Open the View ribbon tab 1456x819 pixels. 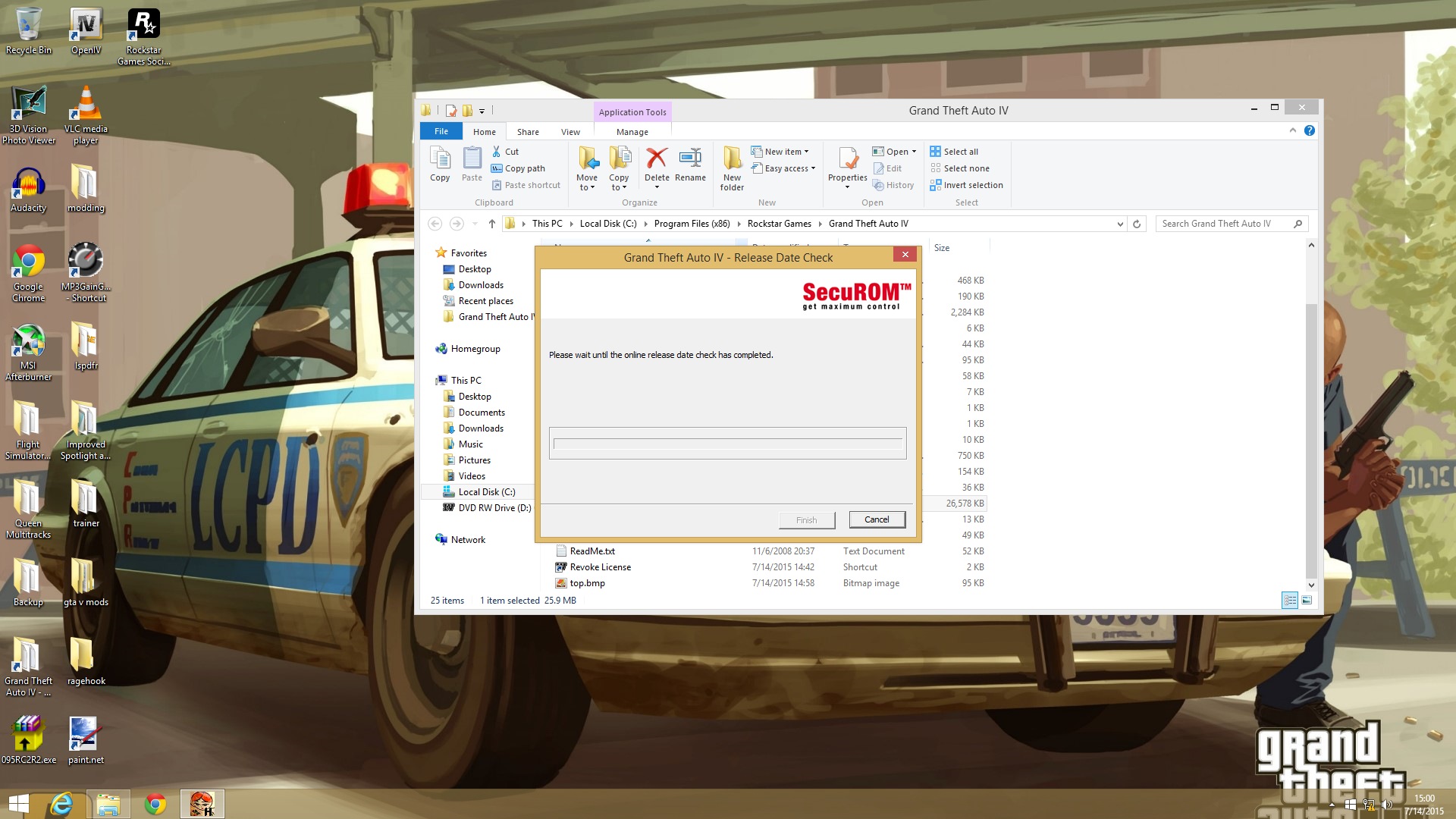570,132
